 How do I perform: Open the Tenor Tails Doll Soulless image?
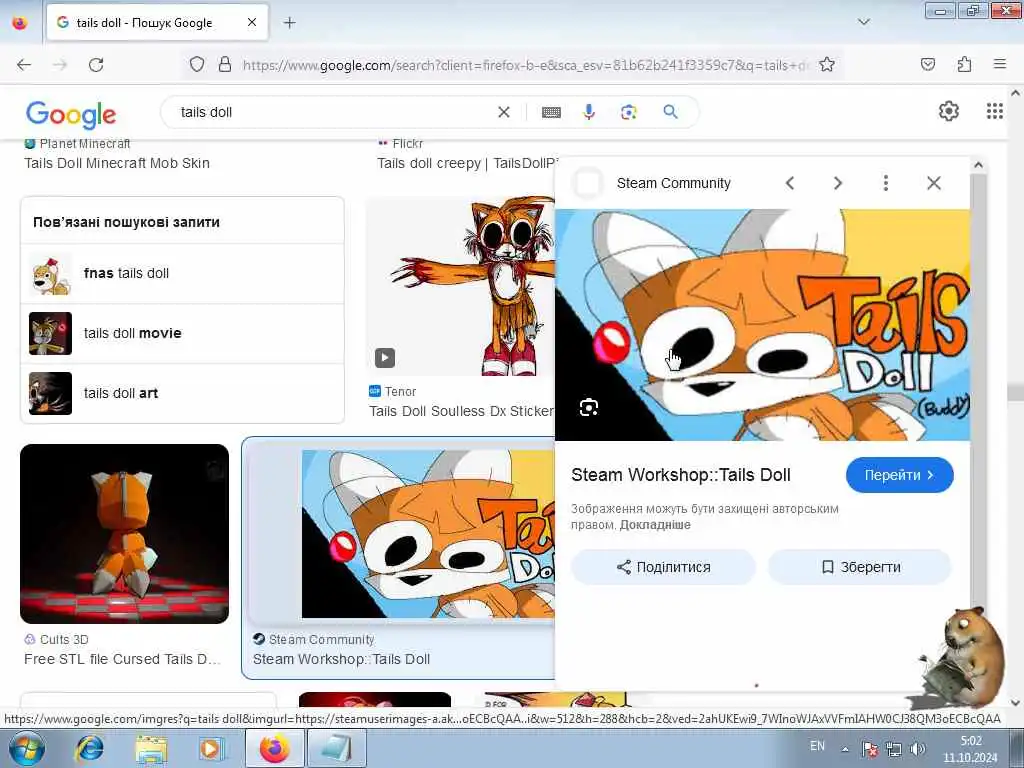point(460,286)
